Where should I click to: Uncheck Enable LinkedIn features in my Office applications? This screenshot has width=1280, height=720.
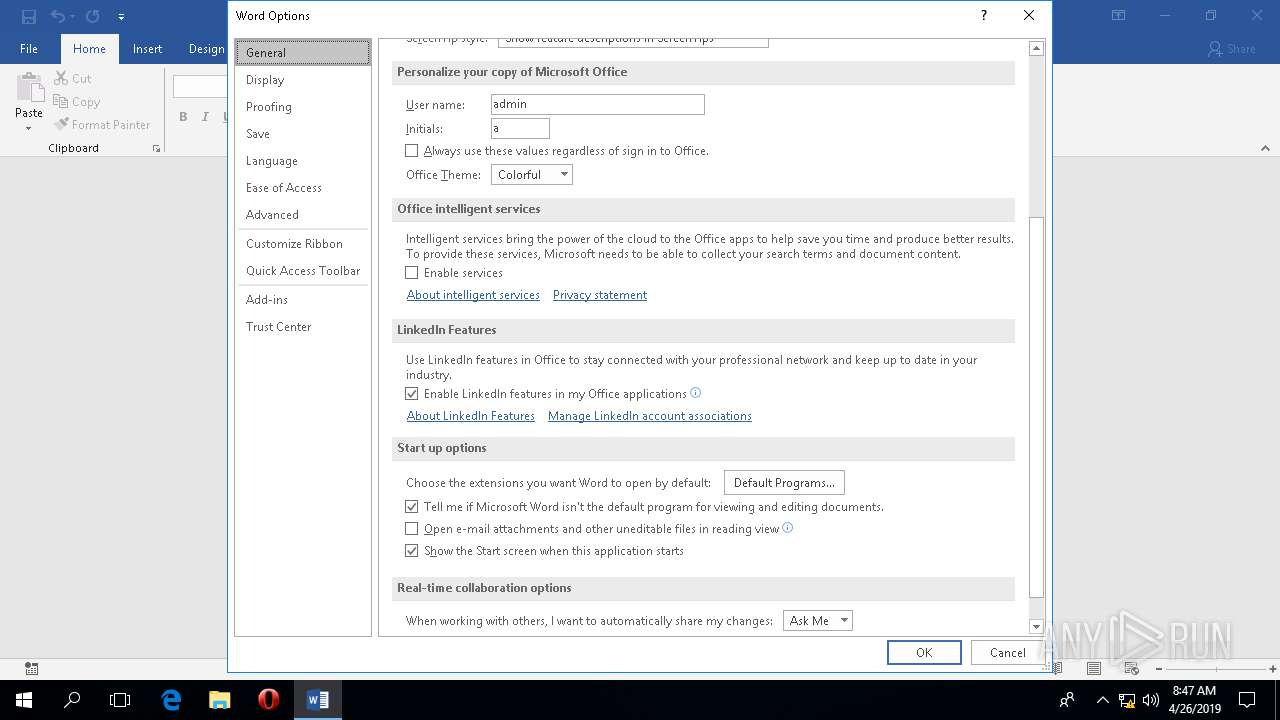click(411, 394)
